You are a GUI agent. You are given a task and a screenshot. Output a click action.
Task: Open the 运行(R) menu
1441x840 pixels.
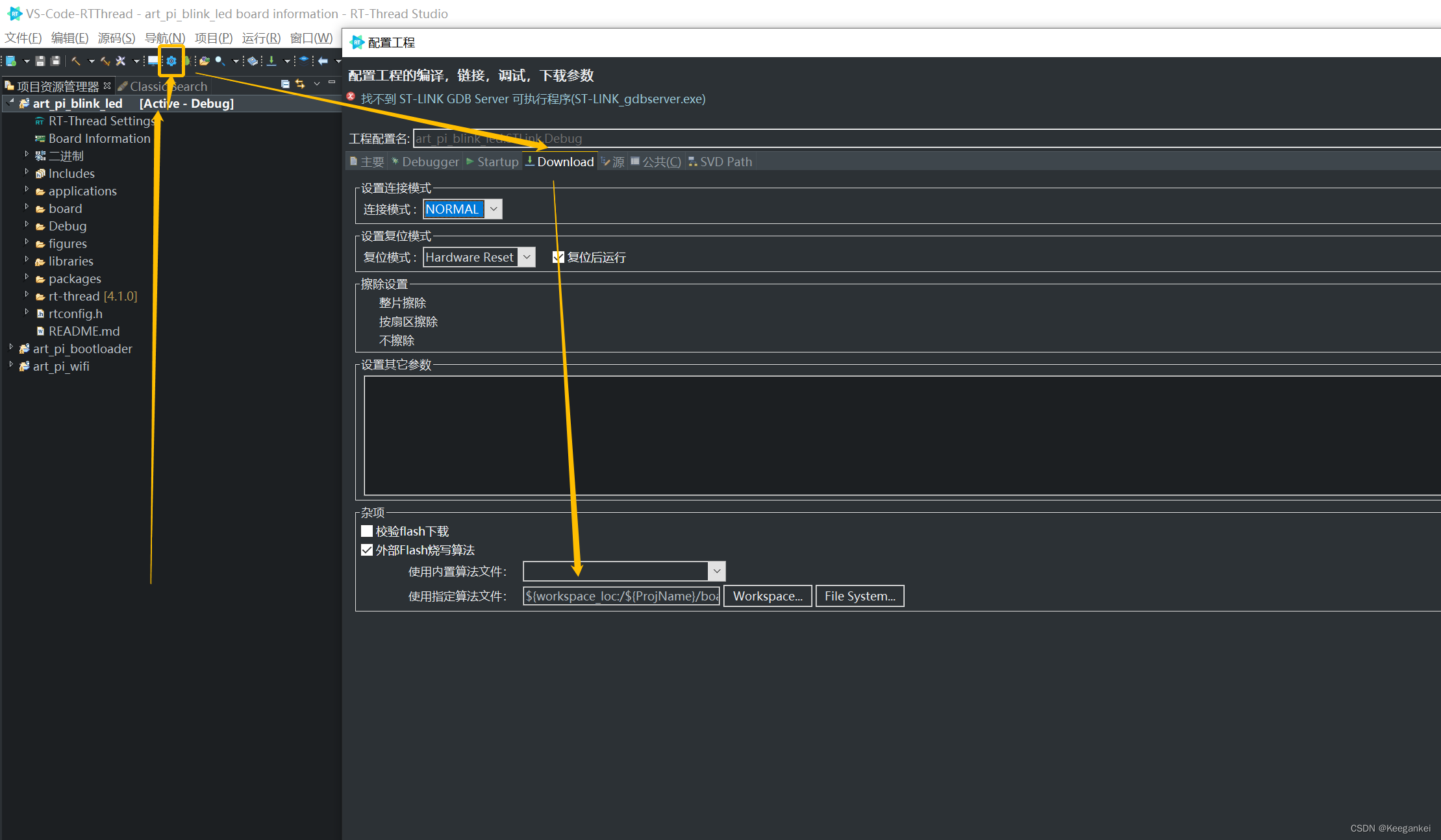(x=261, y=38)
